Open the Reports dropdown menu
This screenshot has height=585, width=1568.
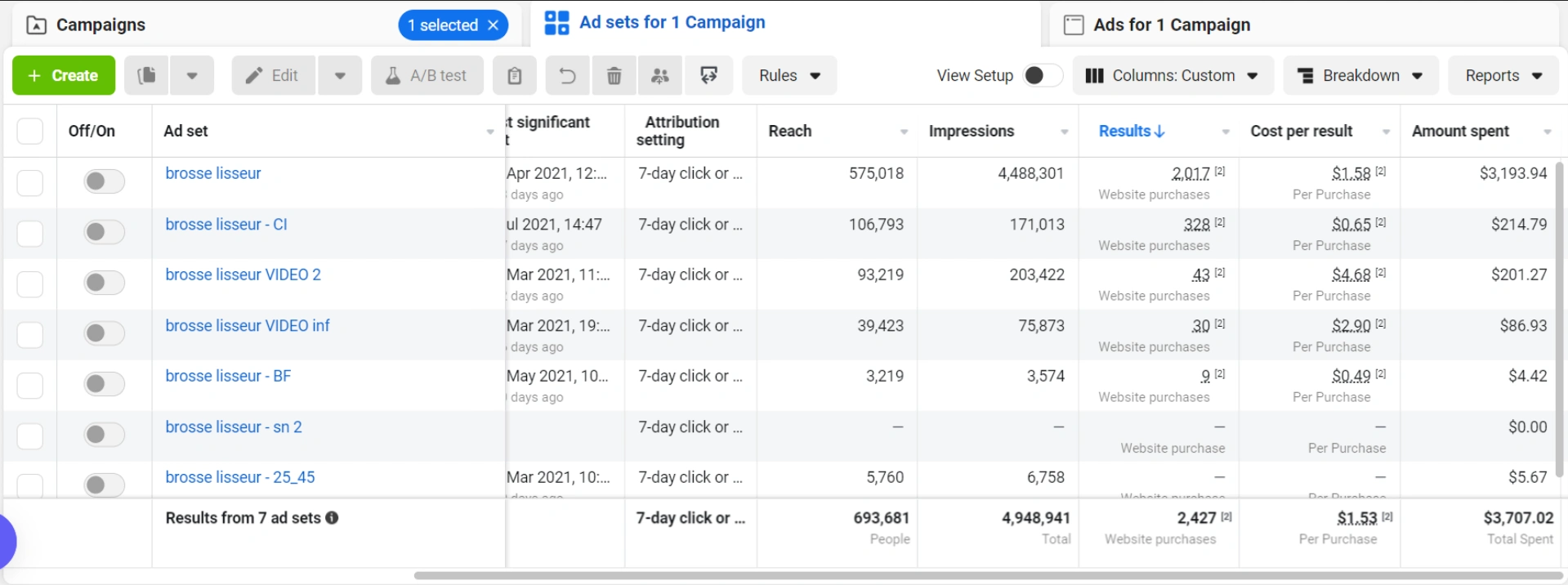tap(1503, 76)
